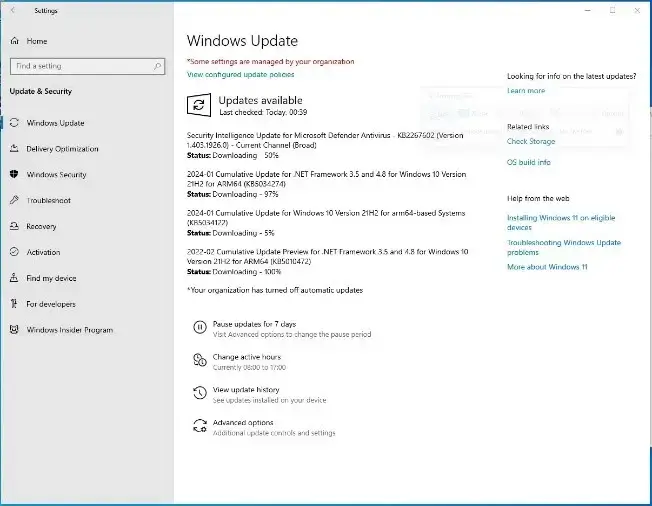The height and width of the screenshot is (506, 652).
Task: Click the Windows Update page title
Action: 242,41
